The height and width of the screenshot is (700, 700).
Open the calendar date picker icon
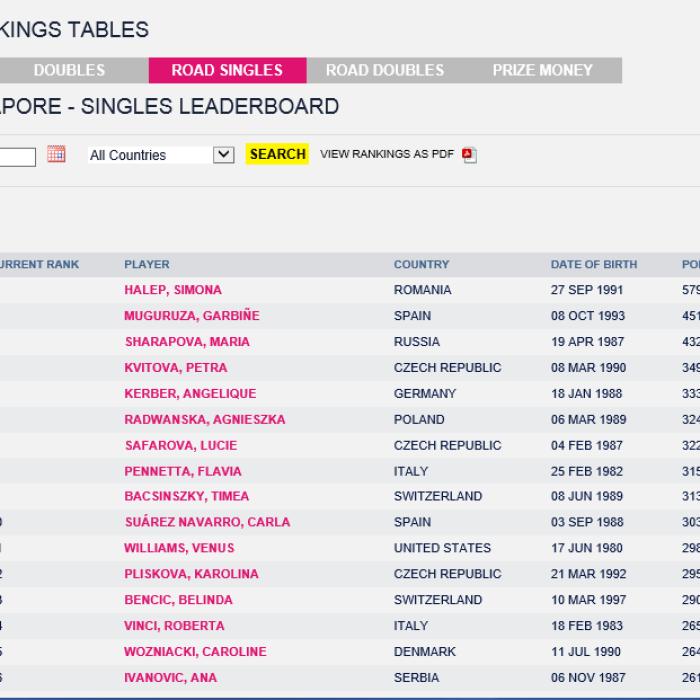coord(56,154)
